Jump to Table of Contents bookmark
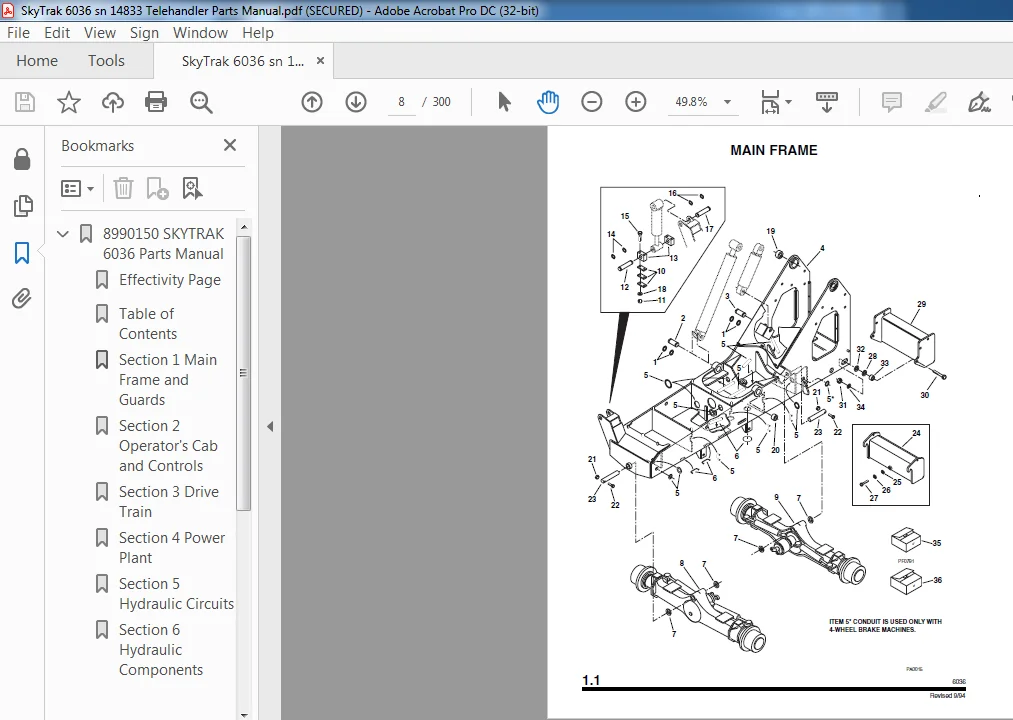This screenshot has width=1013, height=720. 147,324
